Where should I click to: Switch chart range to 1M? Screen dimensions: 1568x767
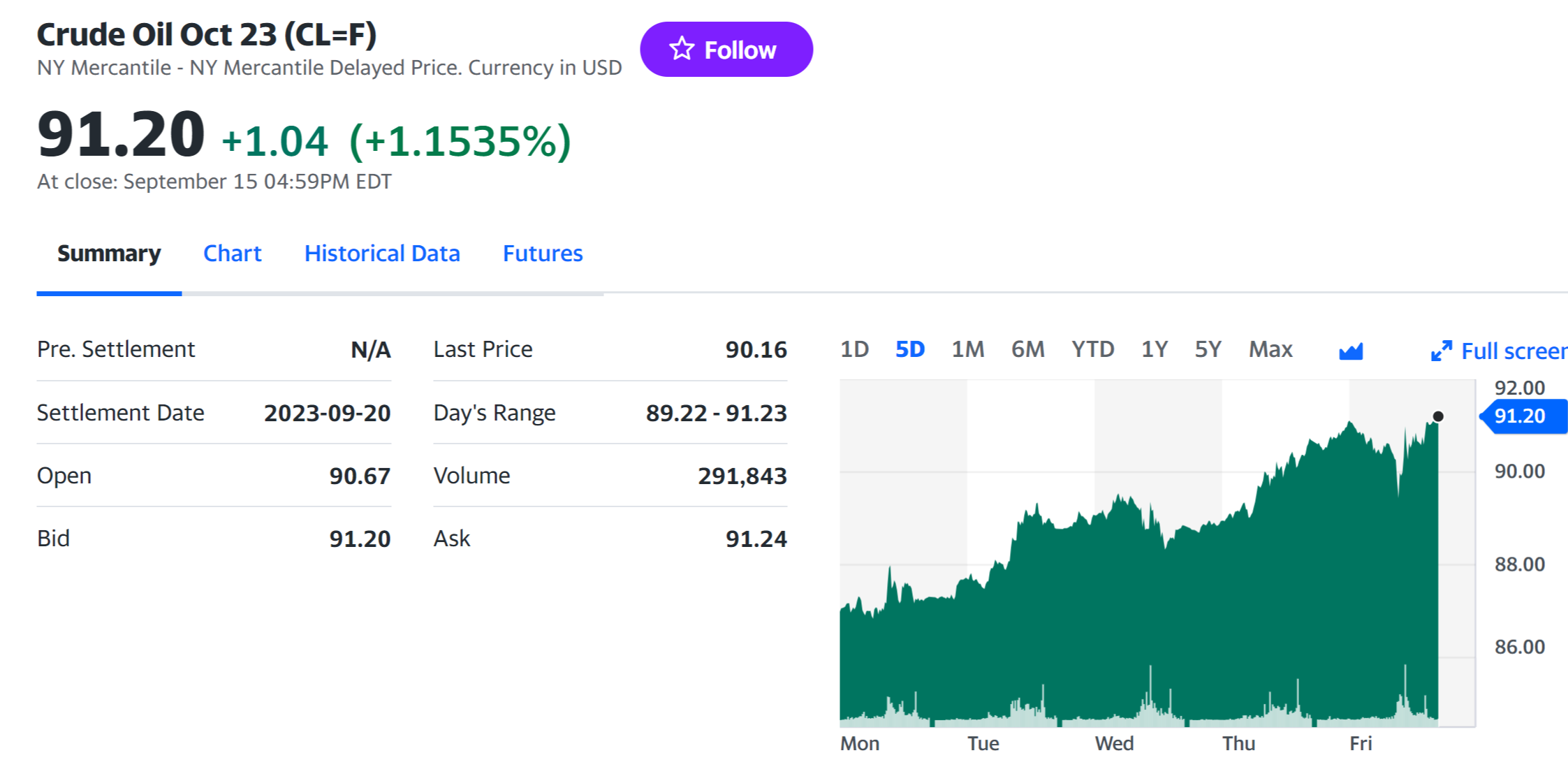(967, 349)
